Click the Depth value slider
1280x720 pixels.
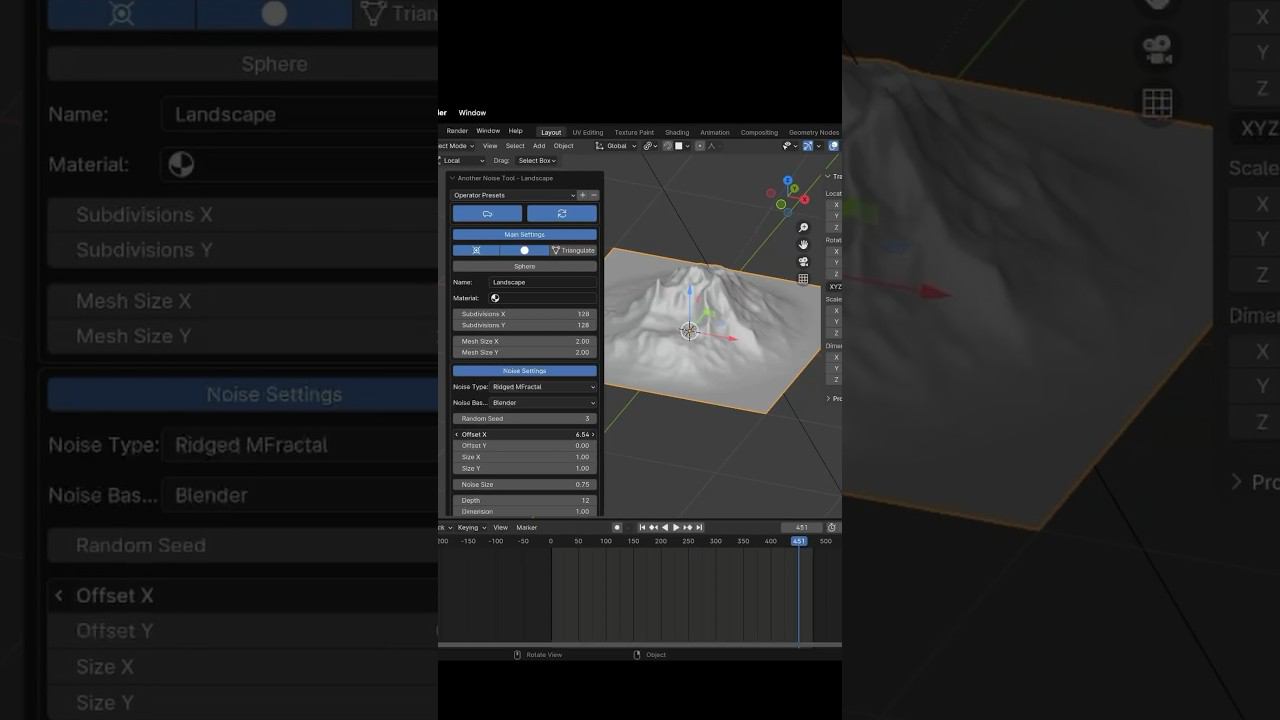pos(525,500)
